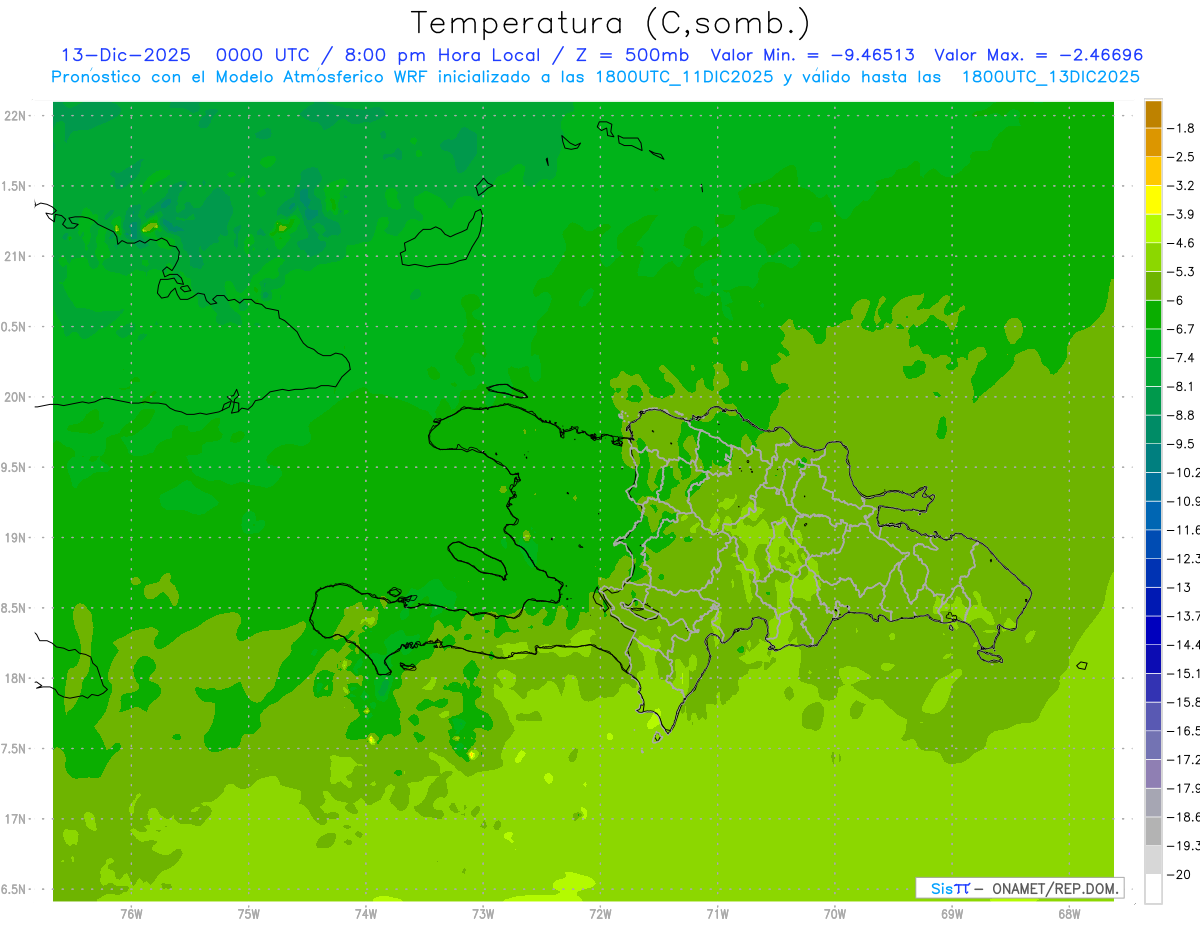Click the "-8.1" colorbar value
The image size is (1200, 927).
(1181, 387)
